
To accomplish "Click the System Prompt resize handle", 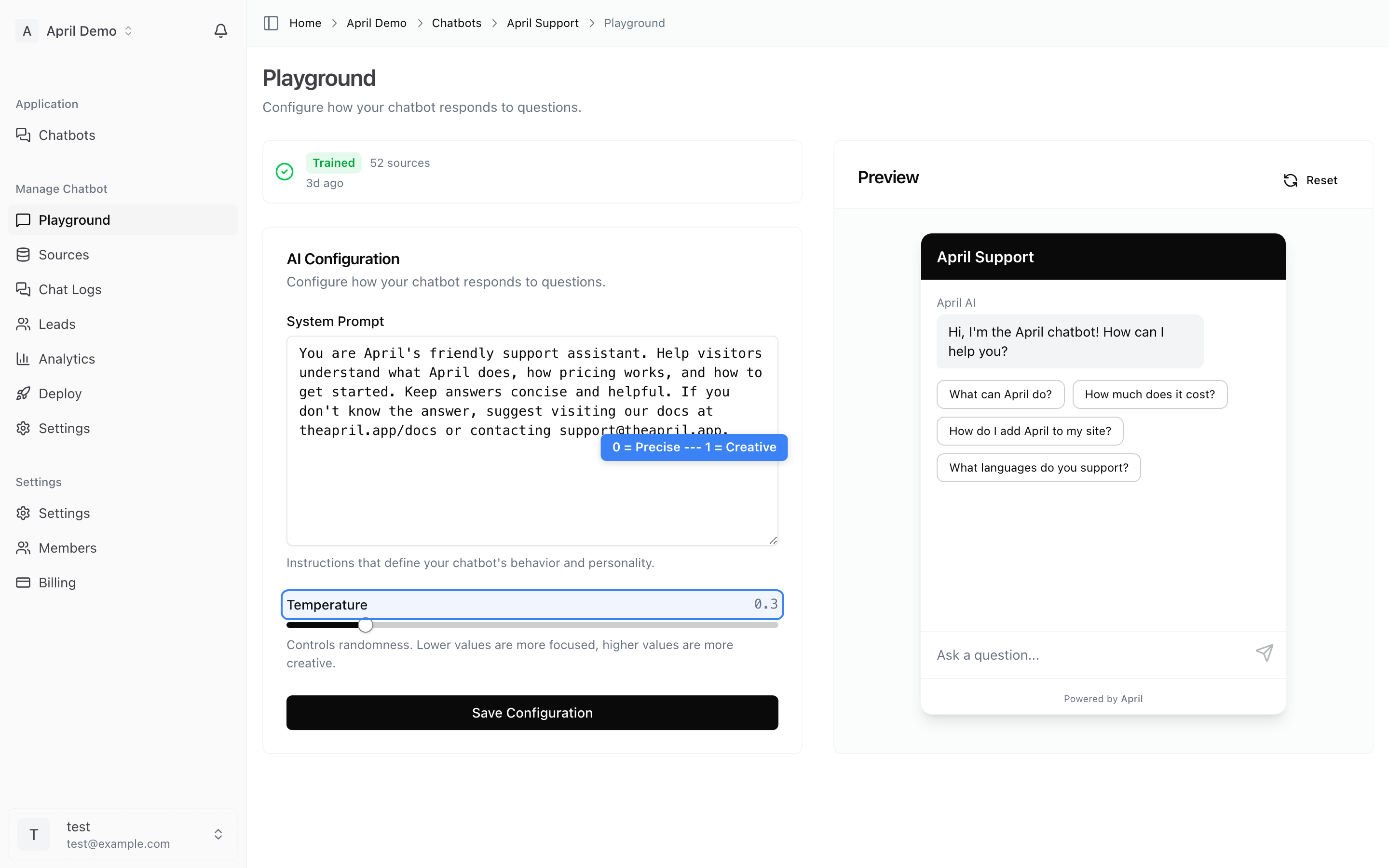I will pos(773,540).
